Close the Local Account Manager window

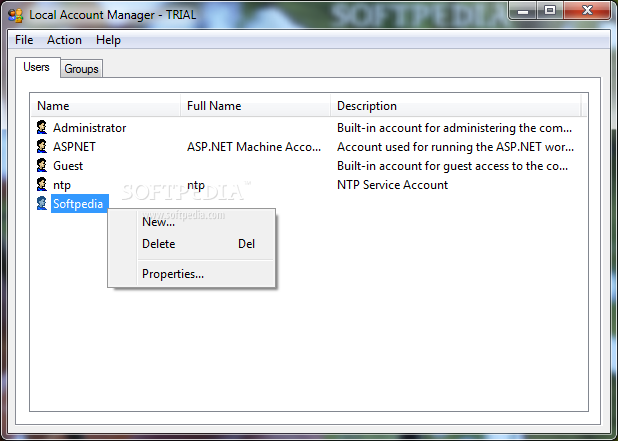point(587,10)
